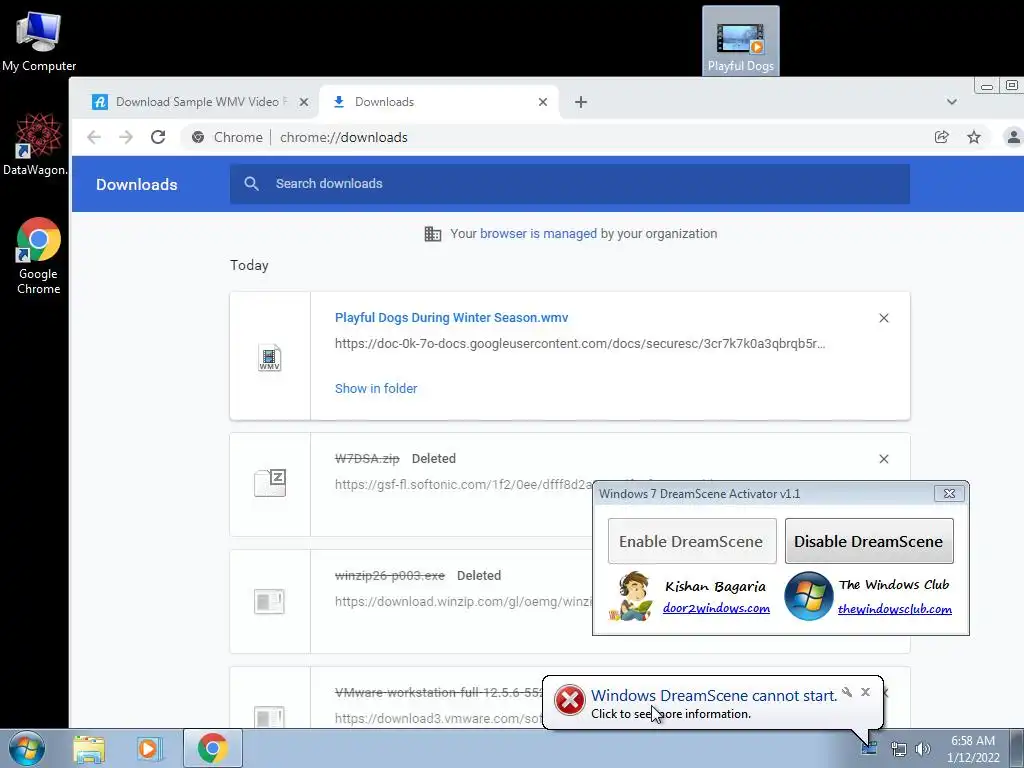Select the Playful Dogs video file on desktop

tap(741, 41)
